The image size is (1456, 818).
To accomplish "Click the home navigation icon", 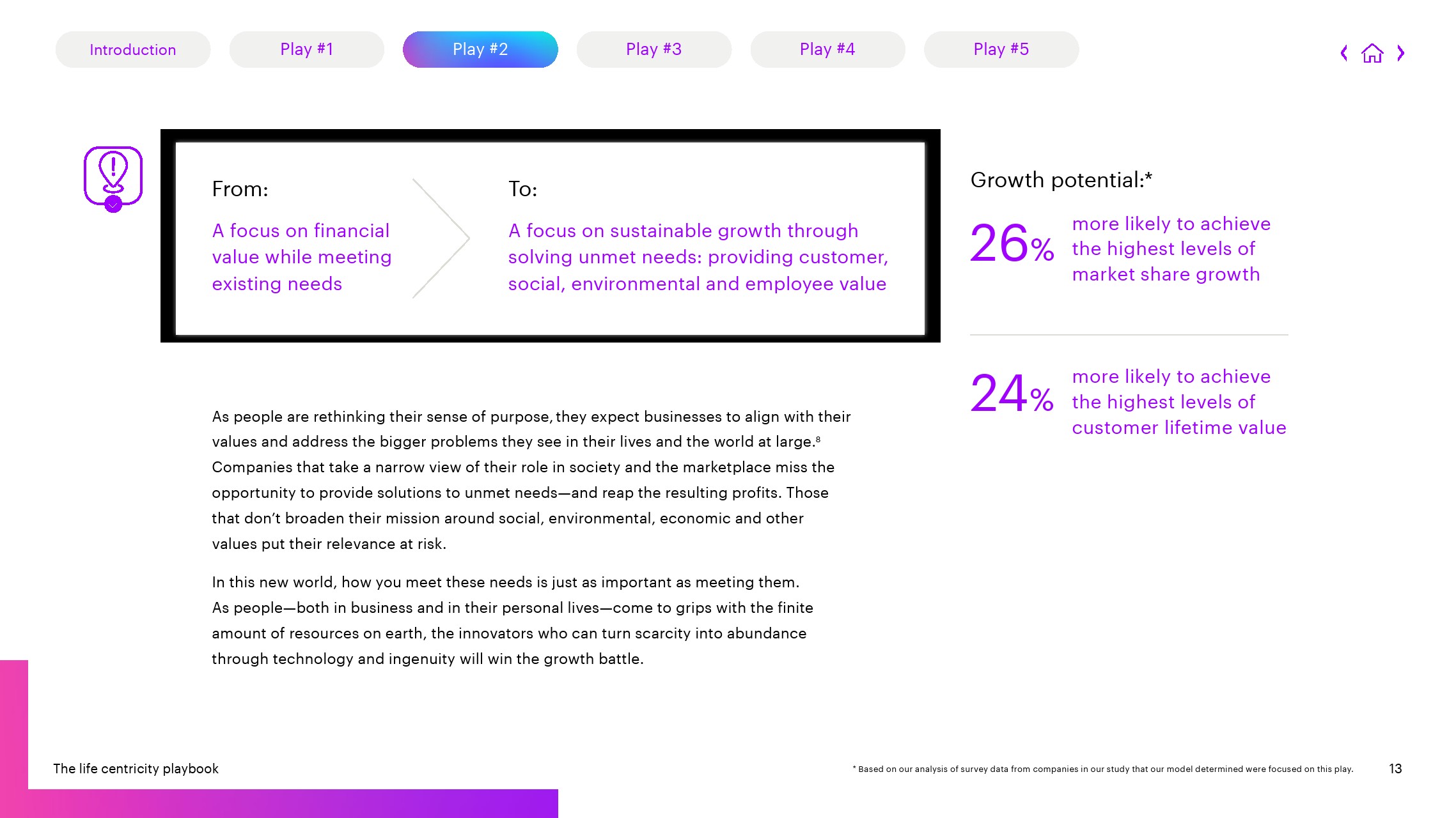I will pos(1373,53).
